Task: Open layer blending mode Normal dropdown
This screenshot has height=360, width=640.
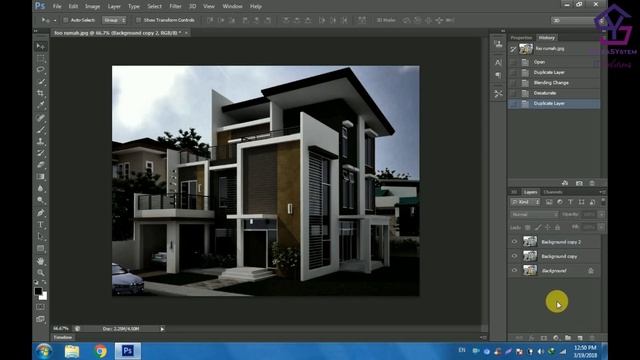Action: click(x=534, y=214)
